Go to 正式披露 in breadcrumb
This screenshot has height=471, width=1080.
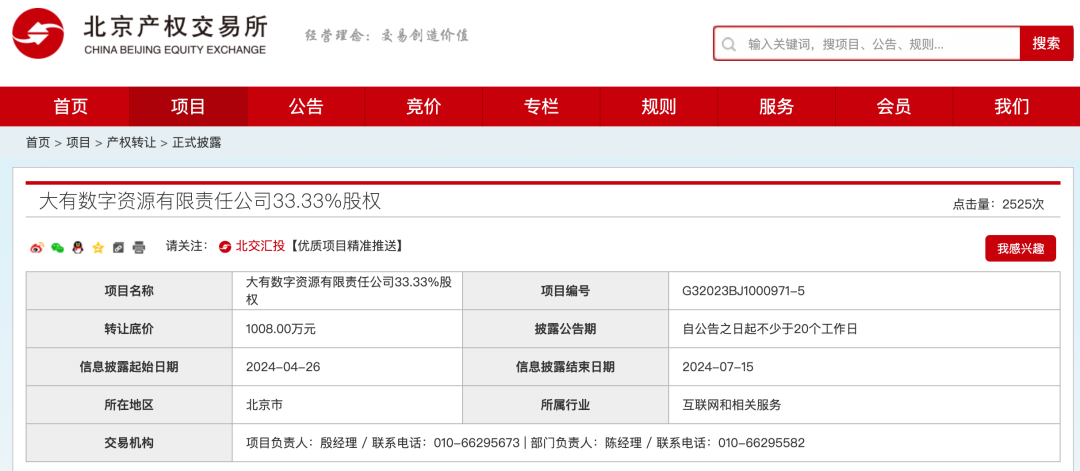point(196,143)
